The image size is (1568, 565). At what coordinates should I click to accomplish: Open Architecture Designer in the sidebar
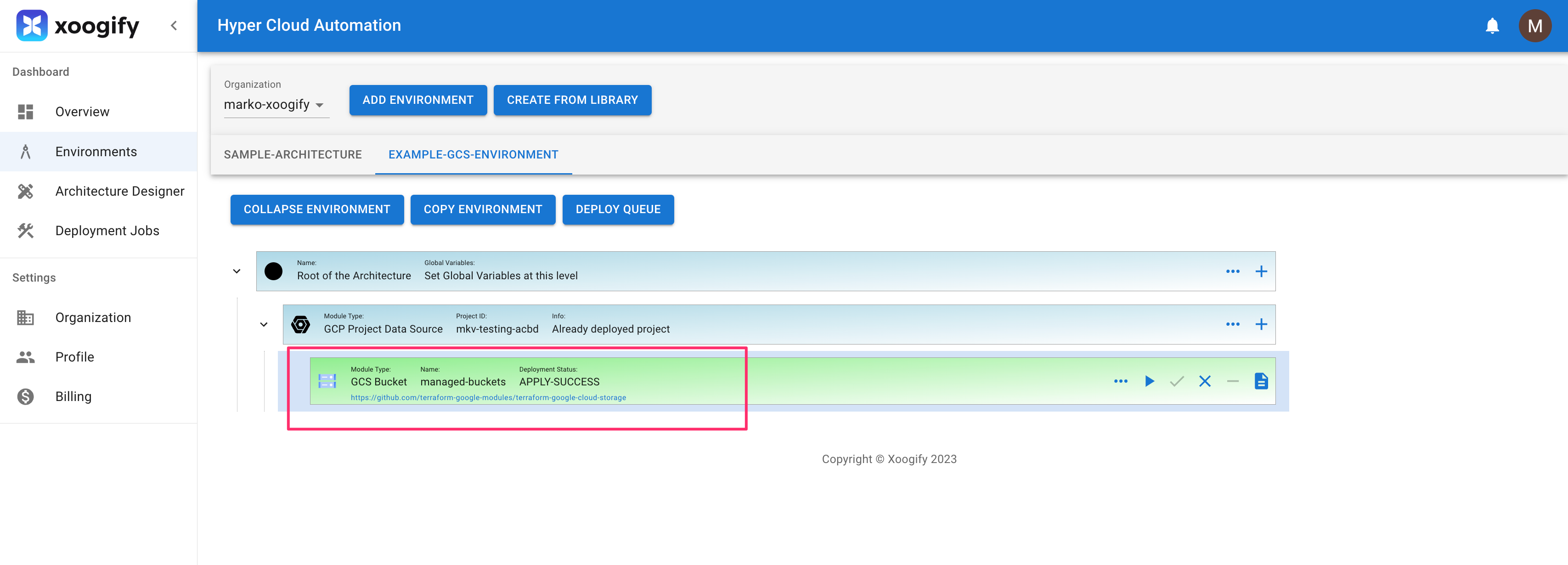point(119,191)
